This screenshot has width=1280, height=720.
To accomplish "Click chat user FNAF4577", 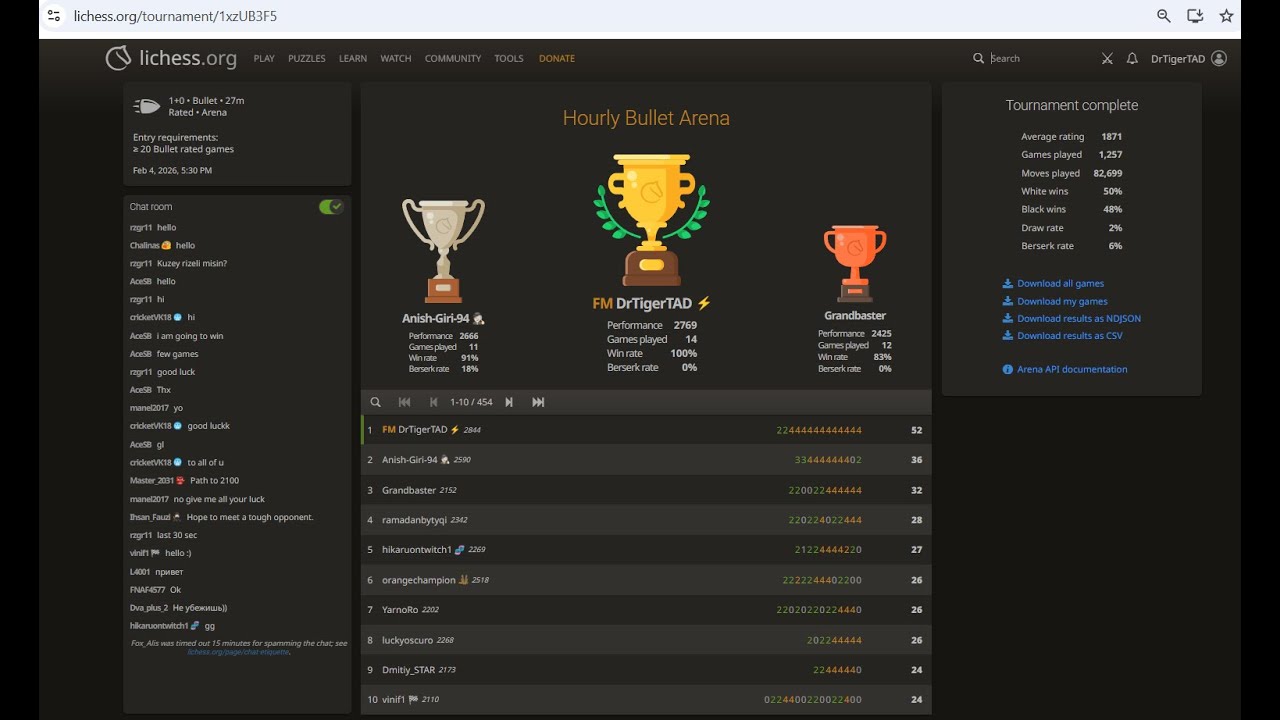I will tap(147, 590).
